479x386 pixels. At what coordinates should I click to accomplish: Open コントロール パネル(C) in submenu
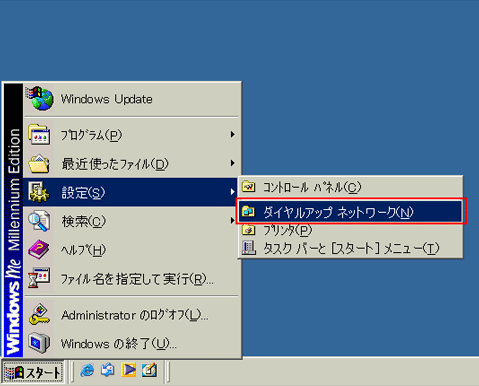[351, 187]
